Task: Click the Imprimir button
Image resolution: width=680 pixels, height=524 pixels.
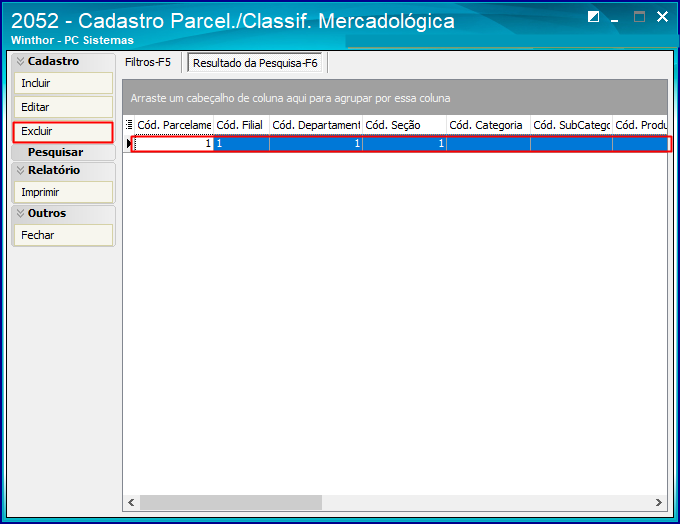Action: [x=63, y=192]
